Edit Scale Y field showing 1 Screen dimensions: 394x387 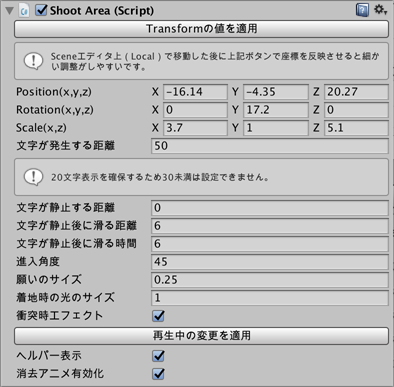276,128
